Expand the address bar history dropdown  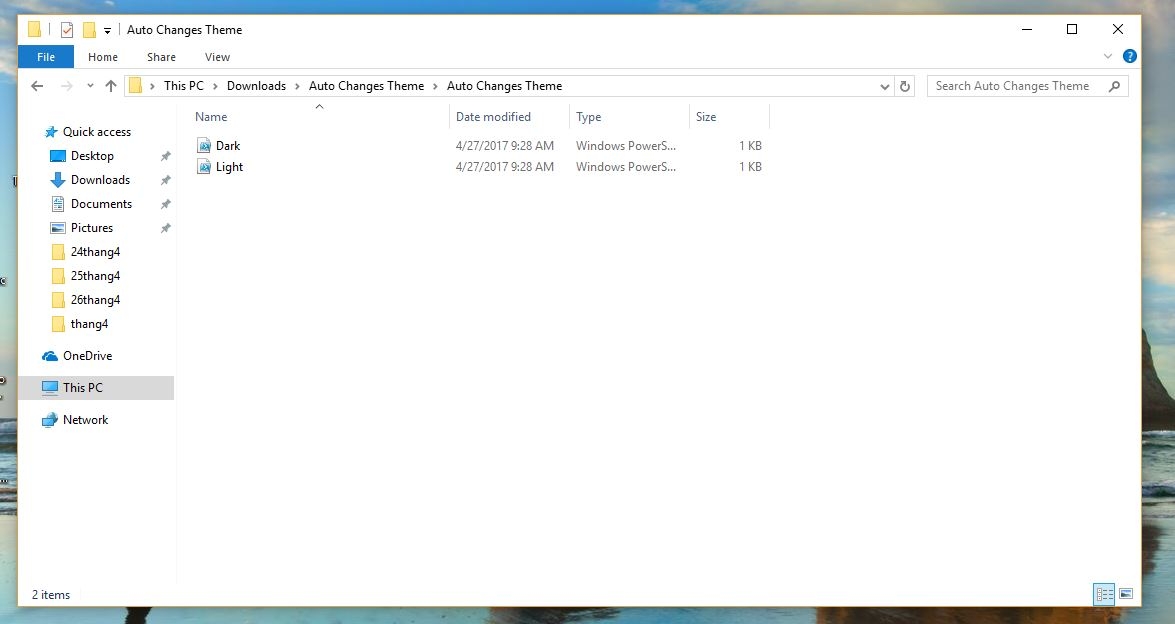(x=885, y=86)
